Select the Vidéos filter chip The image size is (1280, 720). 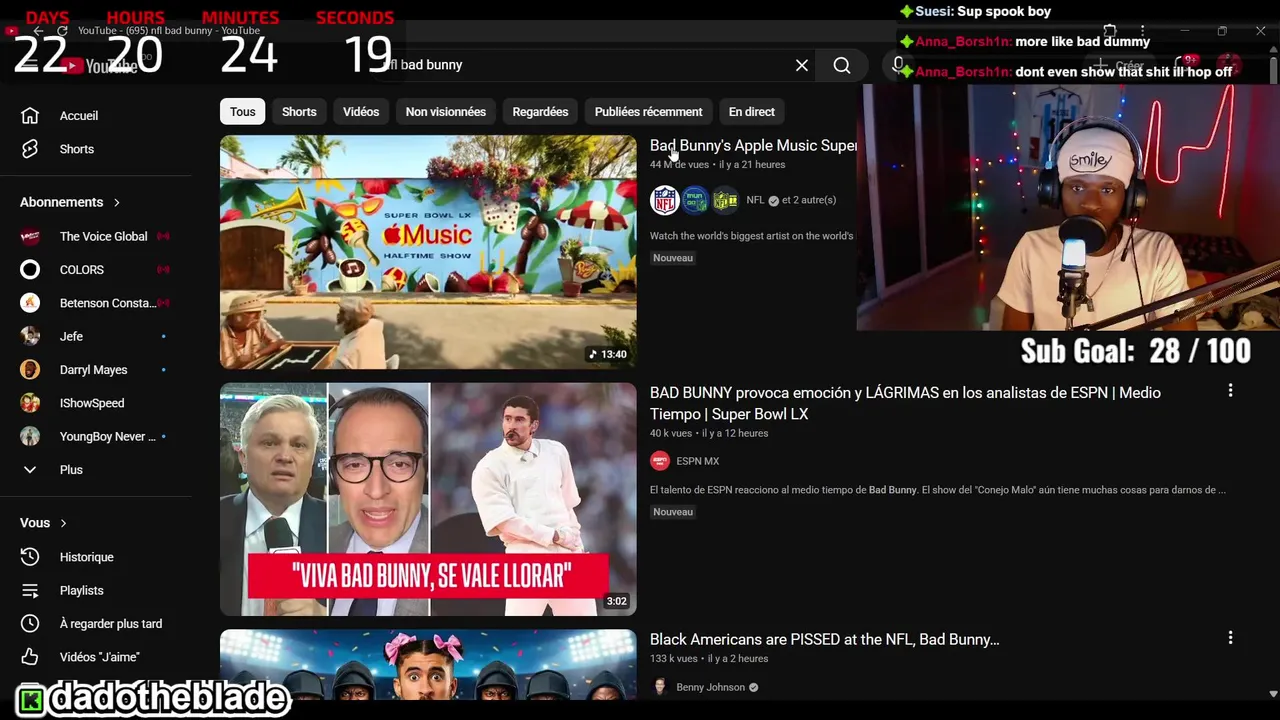point(361,112)
